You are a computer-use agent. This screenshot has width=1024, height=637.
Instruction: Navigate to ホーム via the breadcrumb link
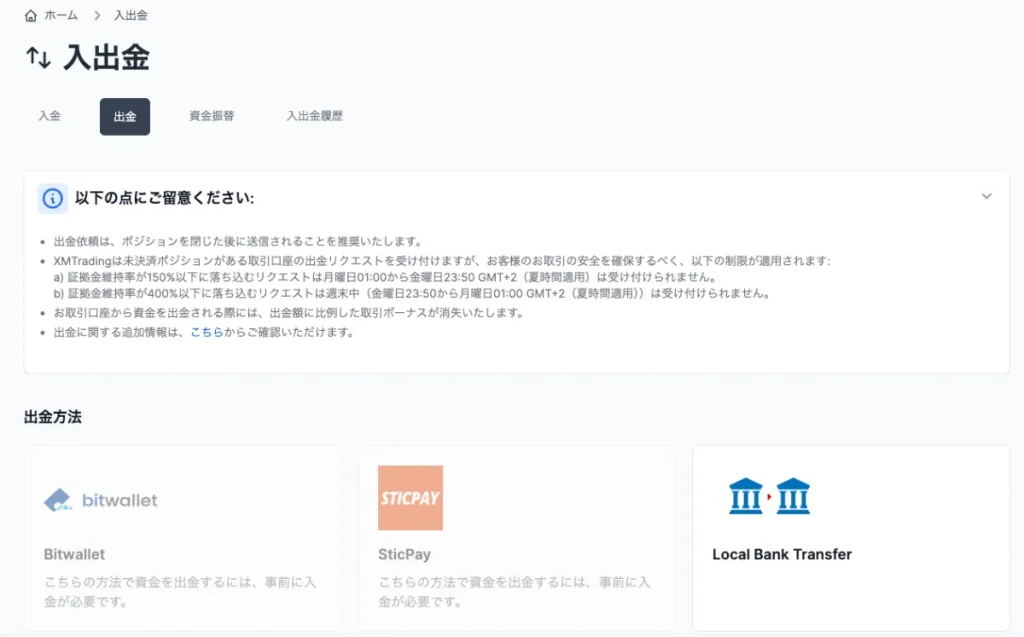pyautogui.click(x=60, y=15)
